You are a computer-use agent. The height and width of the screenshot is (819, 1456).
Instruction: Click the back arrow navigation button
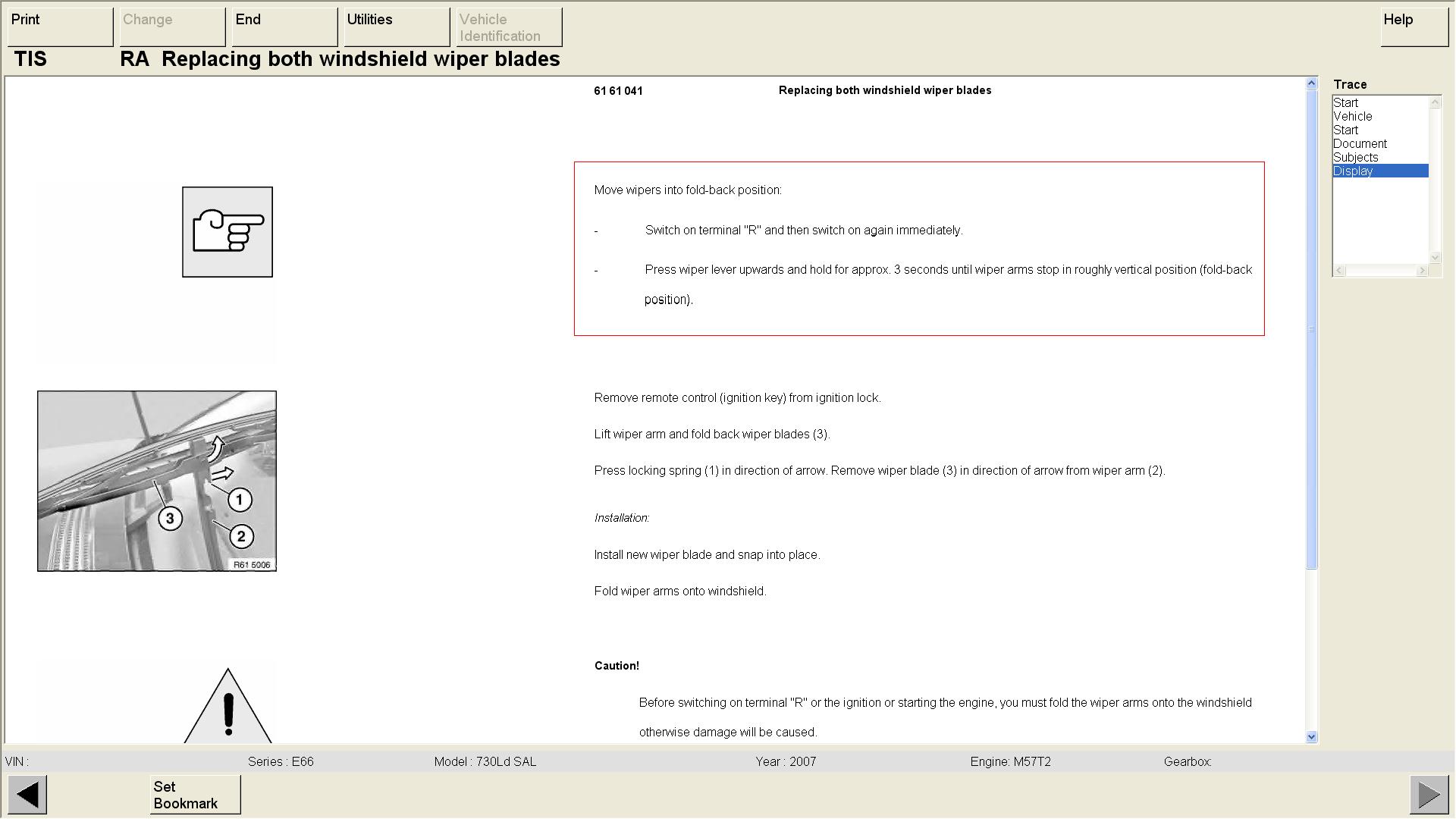coord(27,795)
